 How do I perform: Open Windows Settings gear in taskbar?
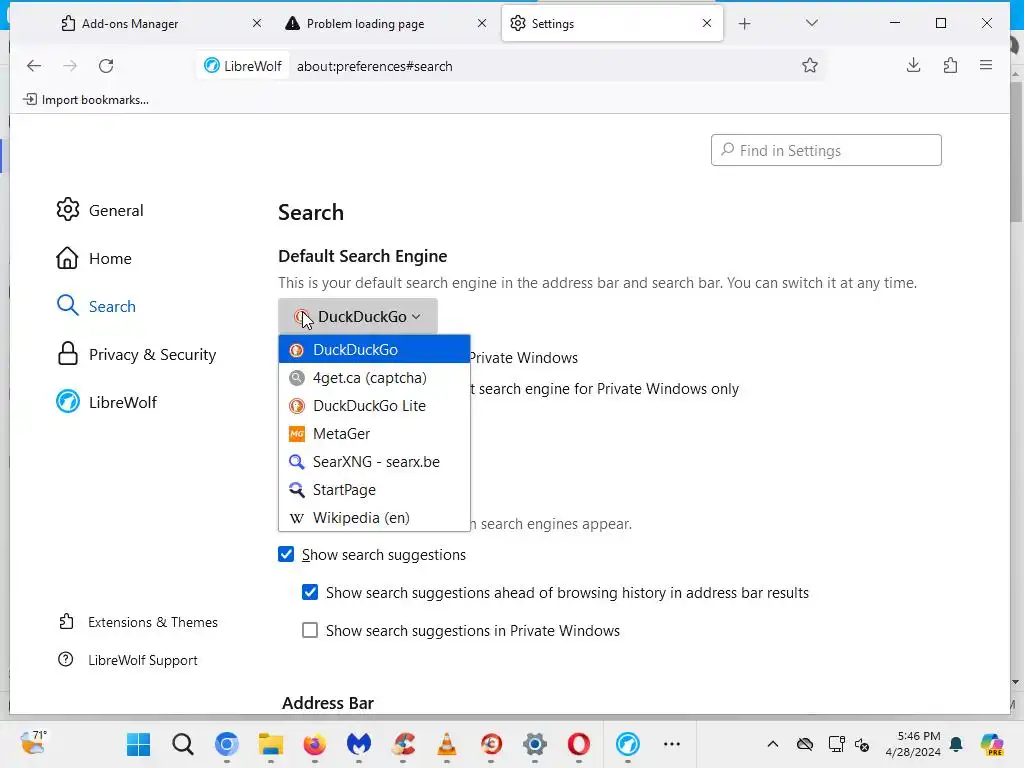535,744
